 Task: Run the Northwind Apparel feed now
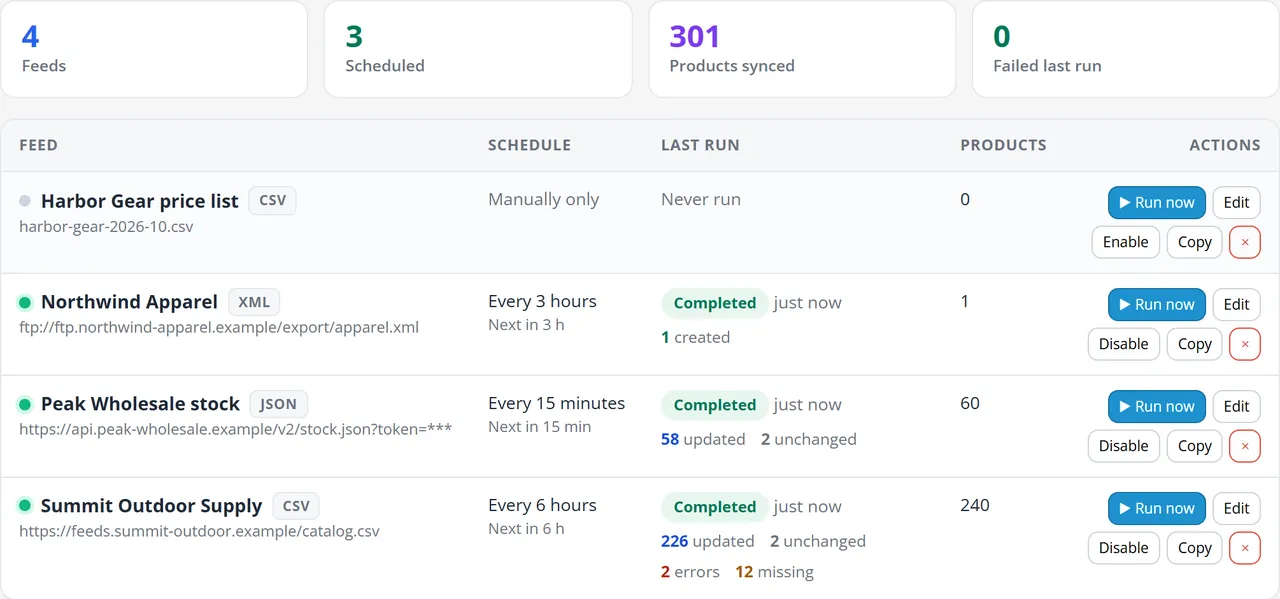point(1157,304)
